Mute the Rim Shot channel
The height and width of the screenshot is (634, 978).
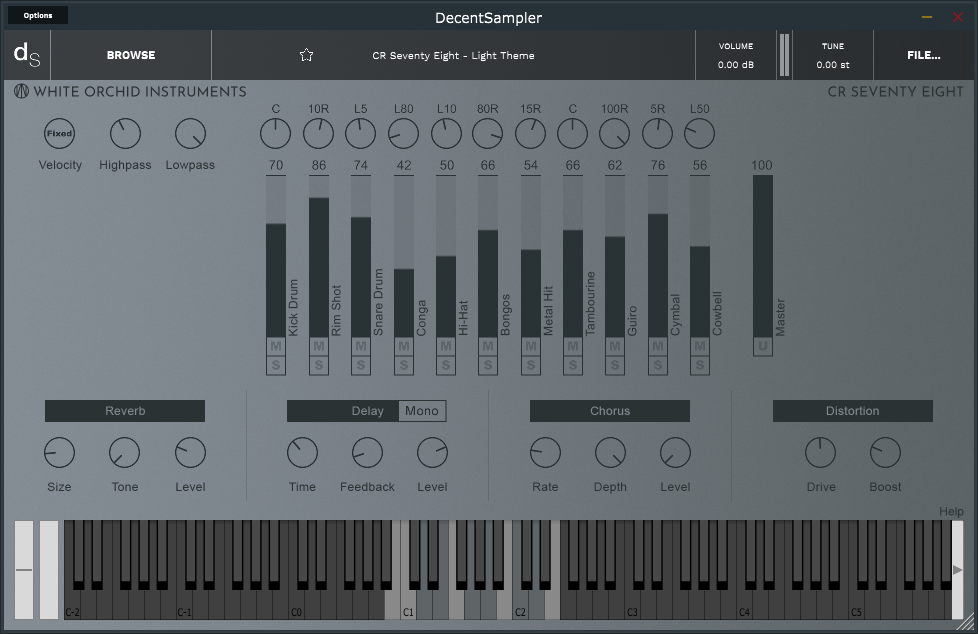click(x=319, y=346)
